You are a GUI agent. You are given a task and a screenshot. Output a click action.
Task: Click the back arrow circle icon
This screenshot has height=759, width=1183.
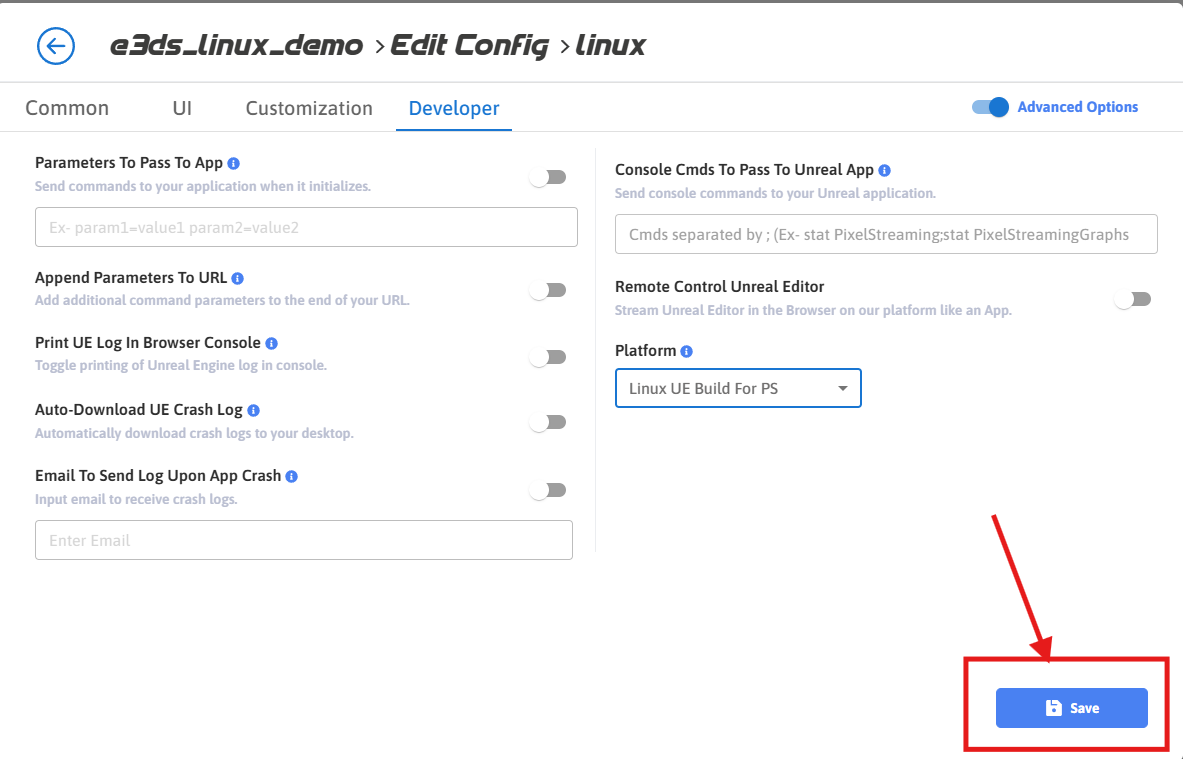pos(56,45)
